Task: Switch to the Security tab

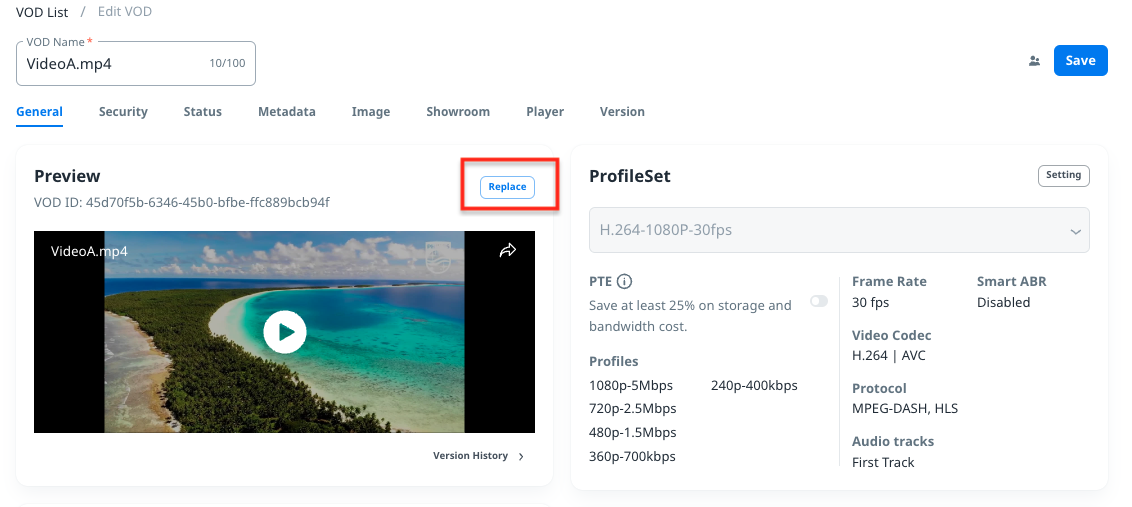Action: (x=123, y=112)
